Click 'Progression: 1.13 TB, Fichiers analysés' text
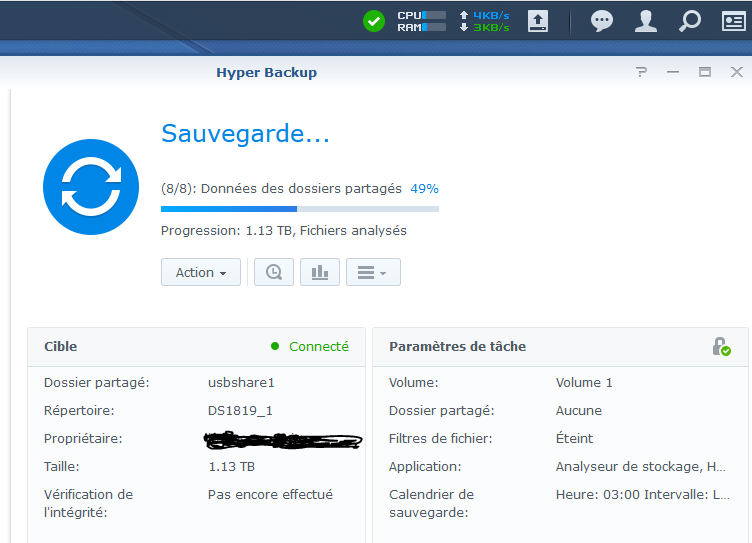Screen dimensions: 752x543 pyautogui.click(x=284, y=231)
